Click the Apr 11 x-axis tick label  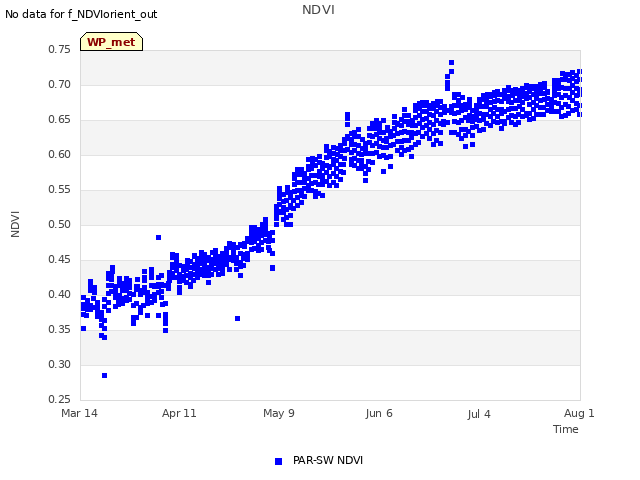pos(179,413)
